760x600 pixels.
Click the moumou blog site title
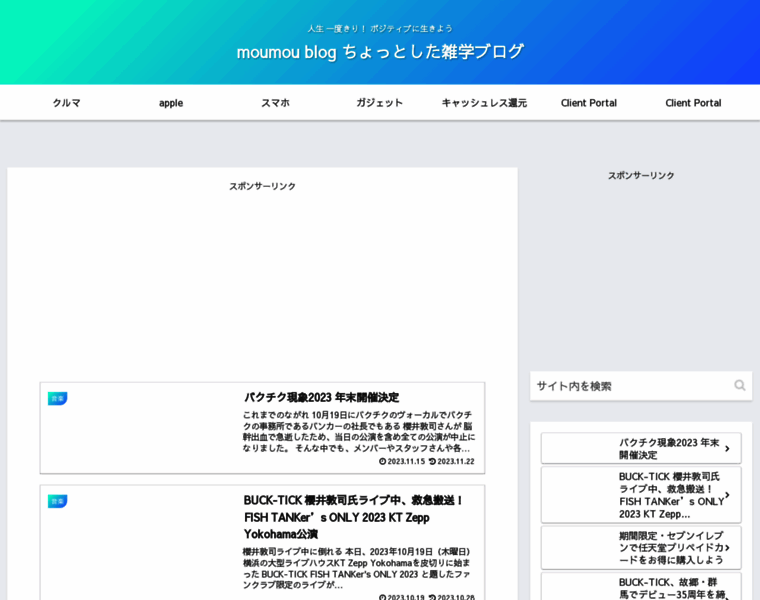tap(380, 51)
